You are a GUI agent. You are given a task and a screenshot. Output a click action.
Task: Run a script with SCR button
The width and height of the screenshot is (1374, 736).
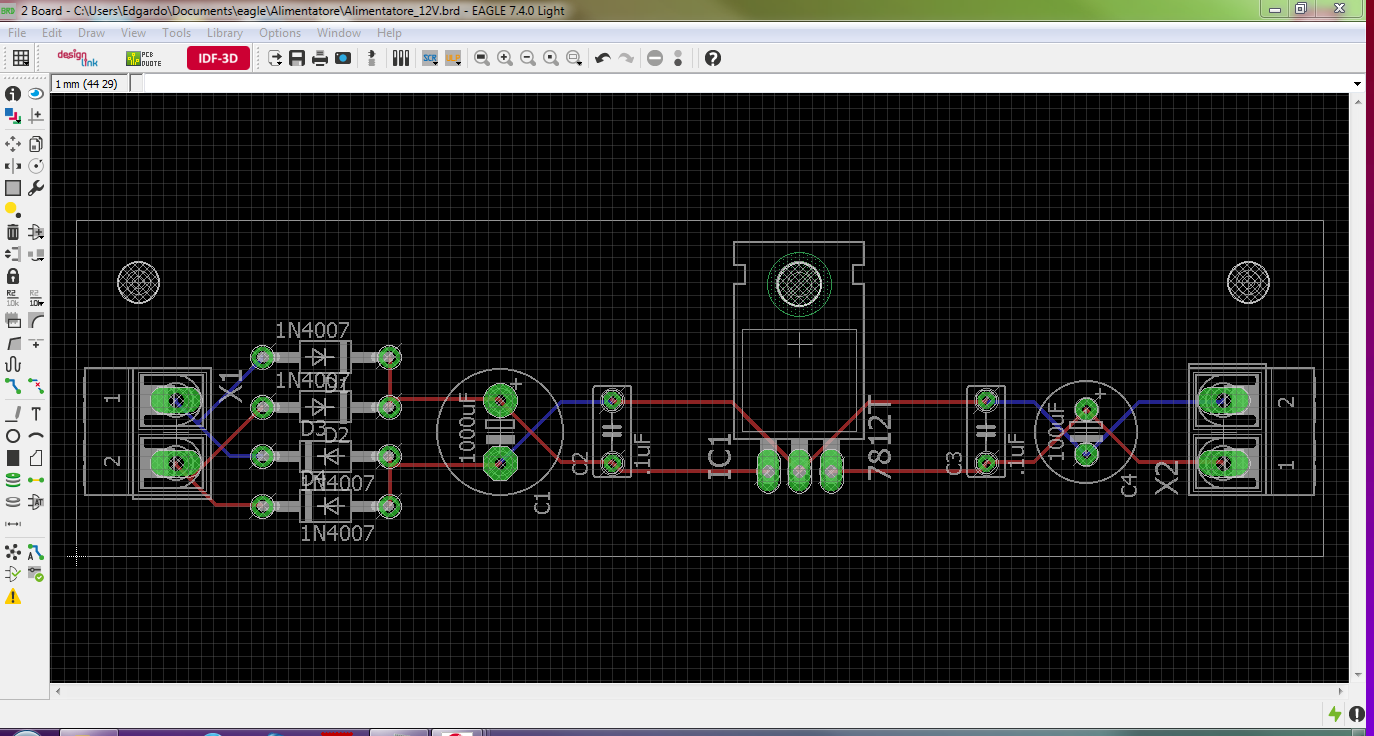tap(431, 58)
